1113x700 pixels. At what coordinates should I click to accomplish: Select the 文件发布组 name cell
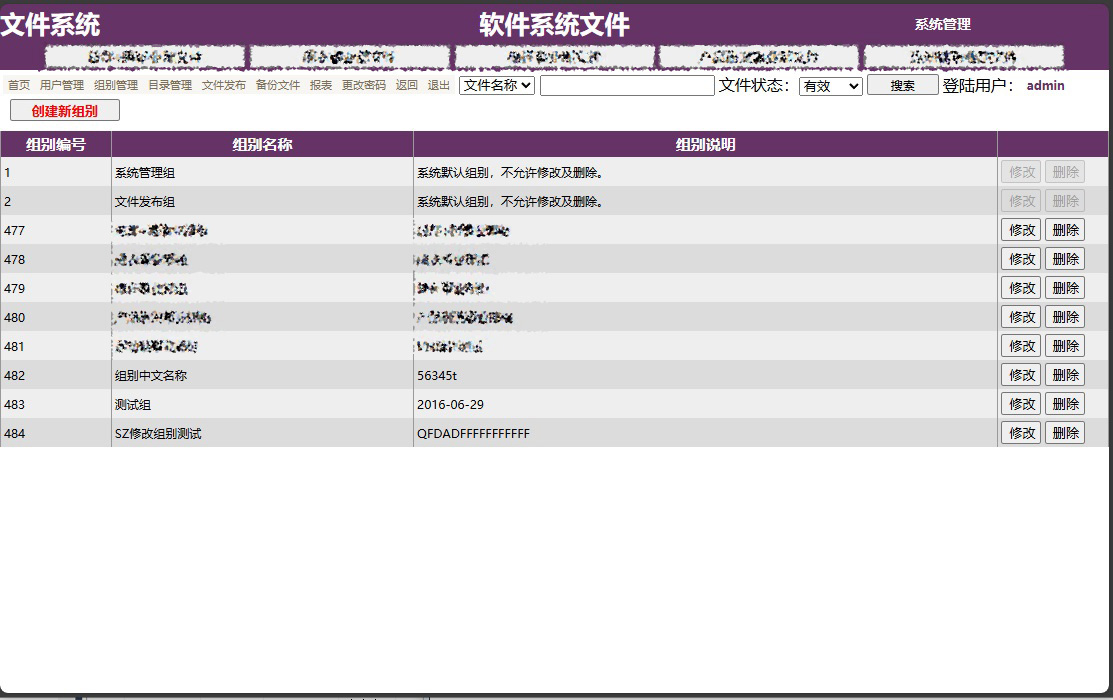[x=263, y=202]
